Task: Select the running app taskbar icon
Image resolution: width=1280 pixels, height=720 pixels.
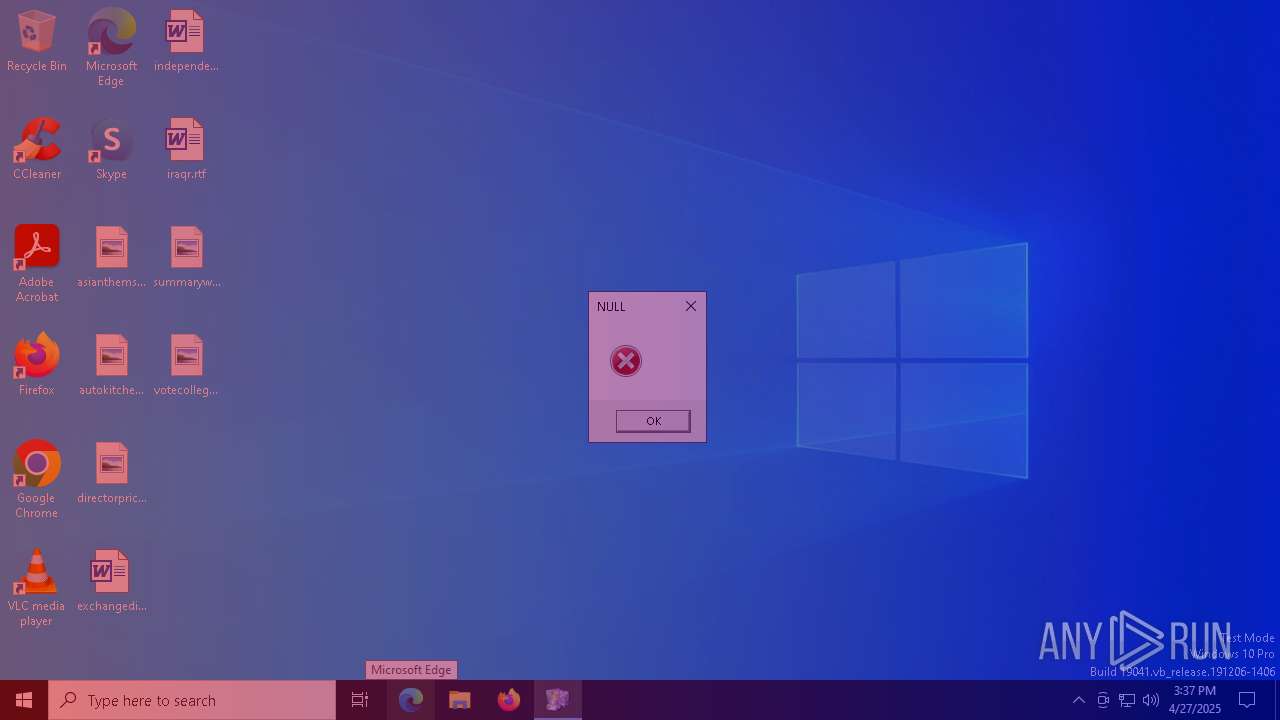Action: pyautogui.click(x=558, y=700)
